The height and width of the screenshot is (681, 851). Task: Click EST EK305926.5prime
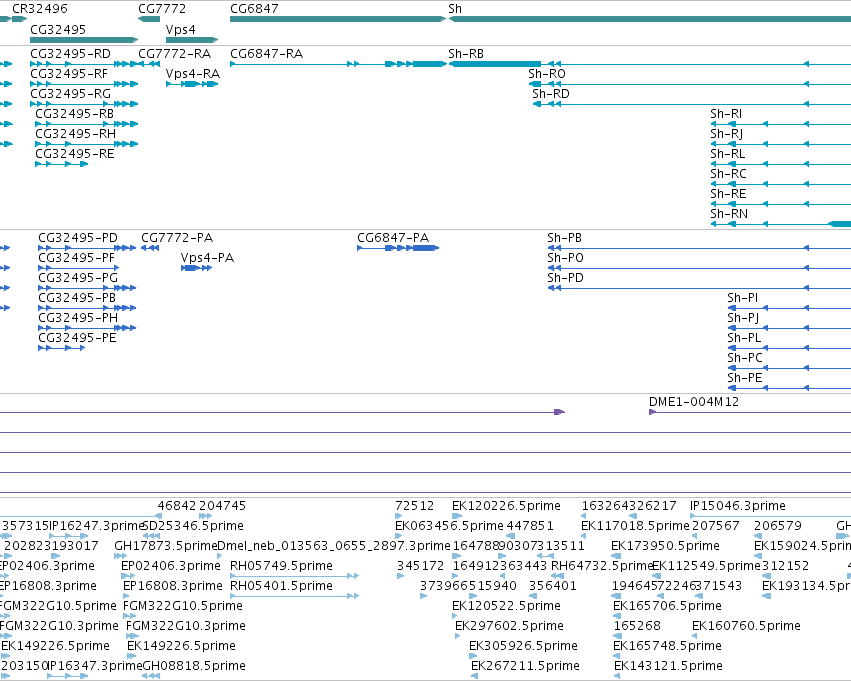(x=523, y=647)
